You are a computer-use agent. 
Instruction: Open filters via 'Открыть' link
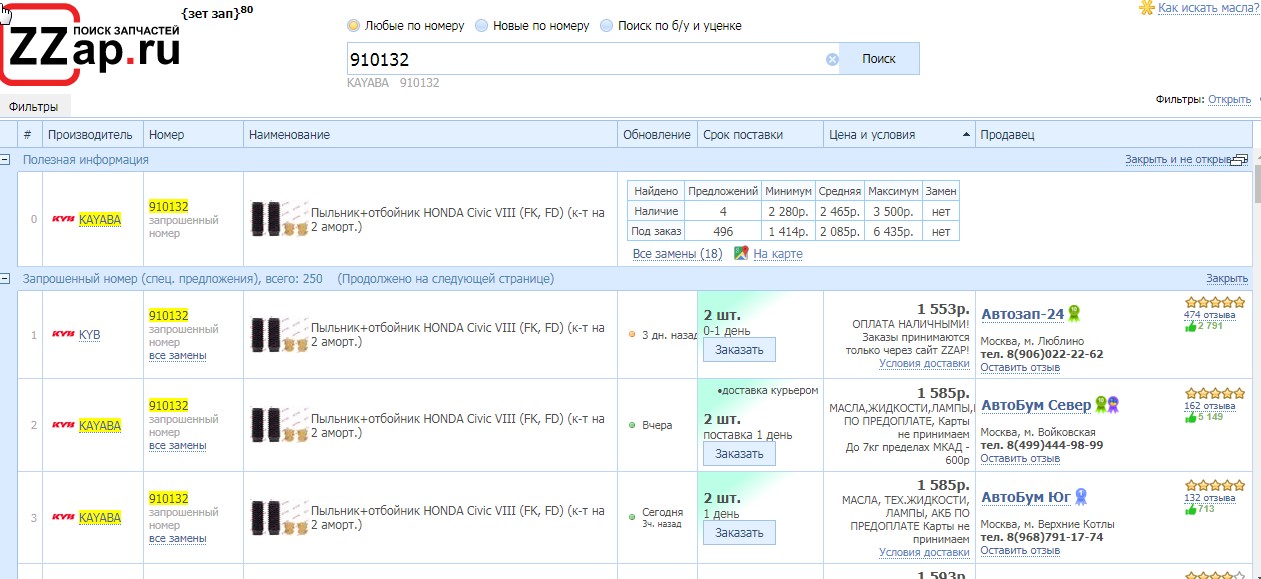(x=1229, y=100)
